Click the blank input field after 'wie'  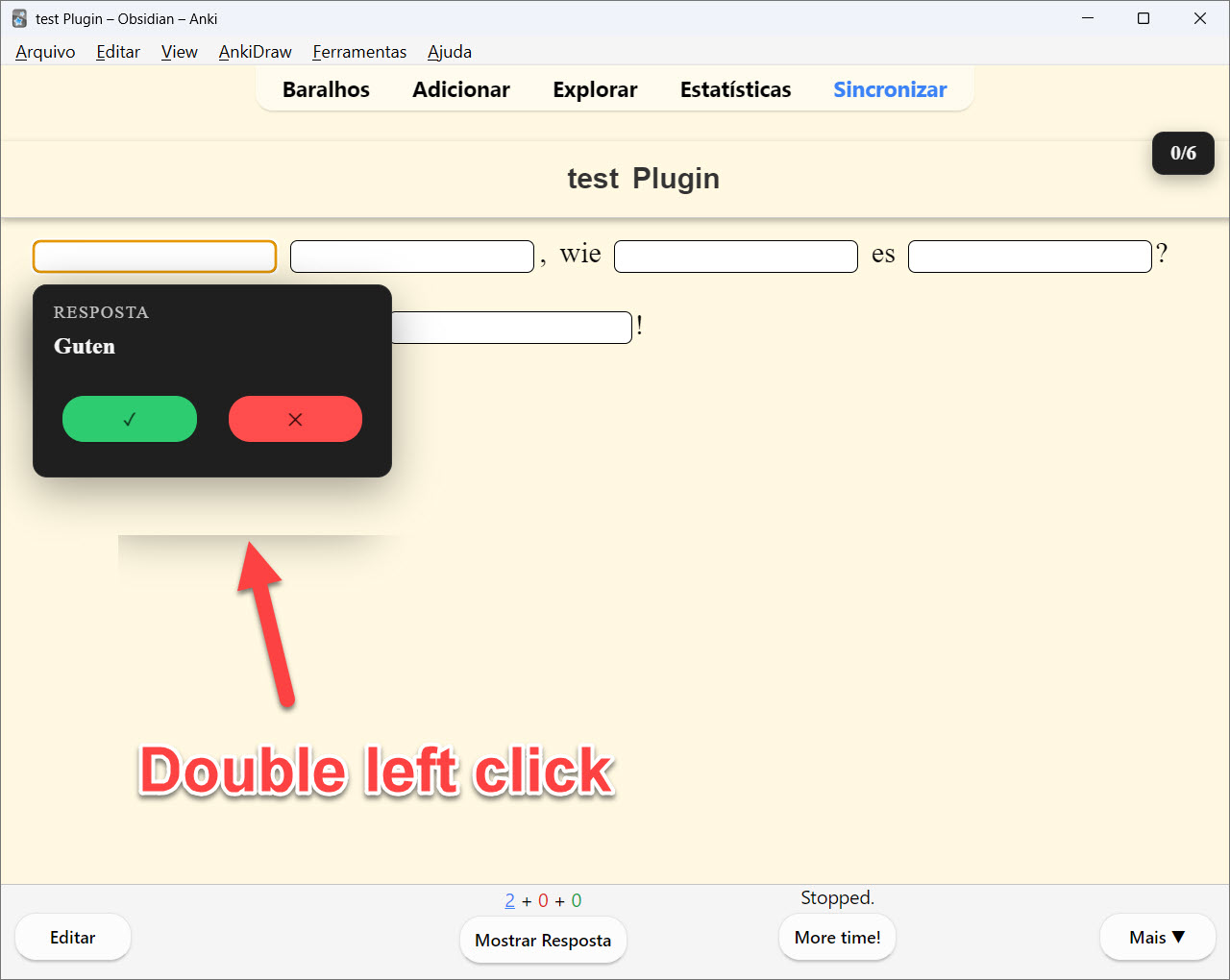point(735,257)
